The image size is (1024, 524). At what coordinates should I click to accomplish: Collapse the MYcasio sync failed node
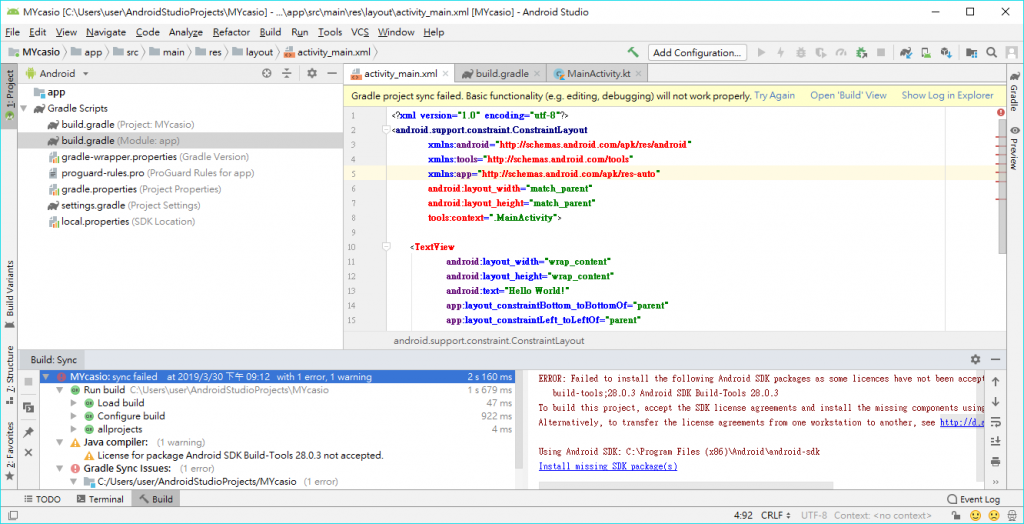(45, 377)
